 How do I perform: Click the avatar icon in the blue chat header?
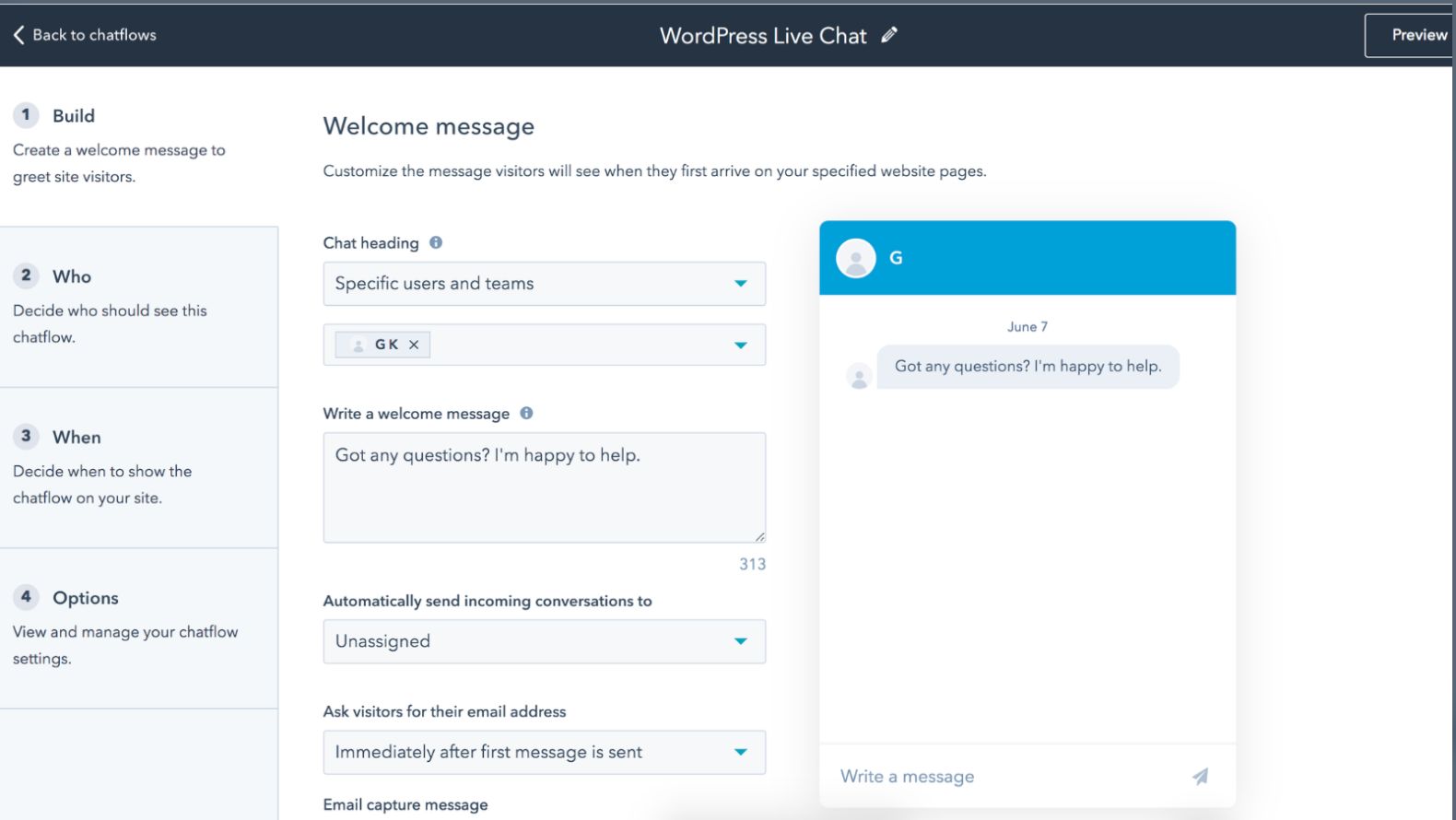pos(856,258)
